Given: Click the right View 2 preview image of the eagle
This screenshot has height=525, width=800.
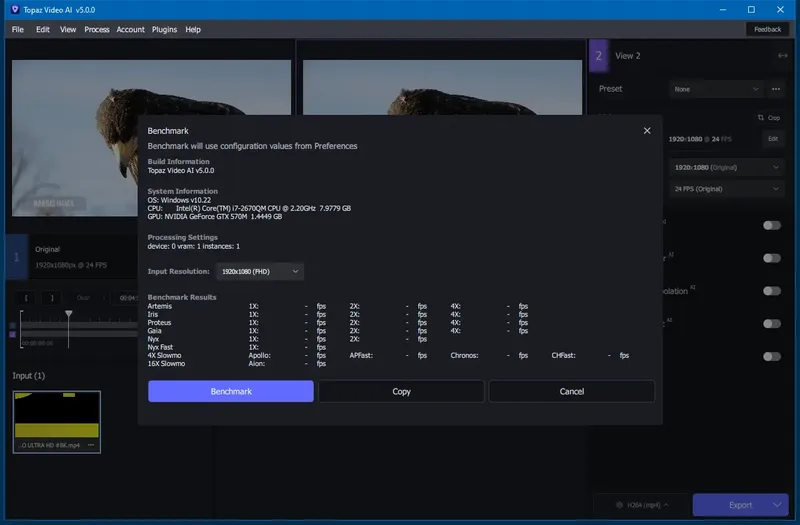Looking at the screenshot, I should [442, 87].
